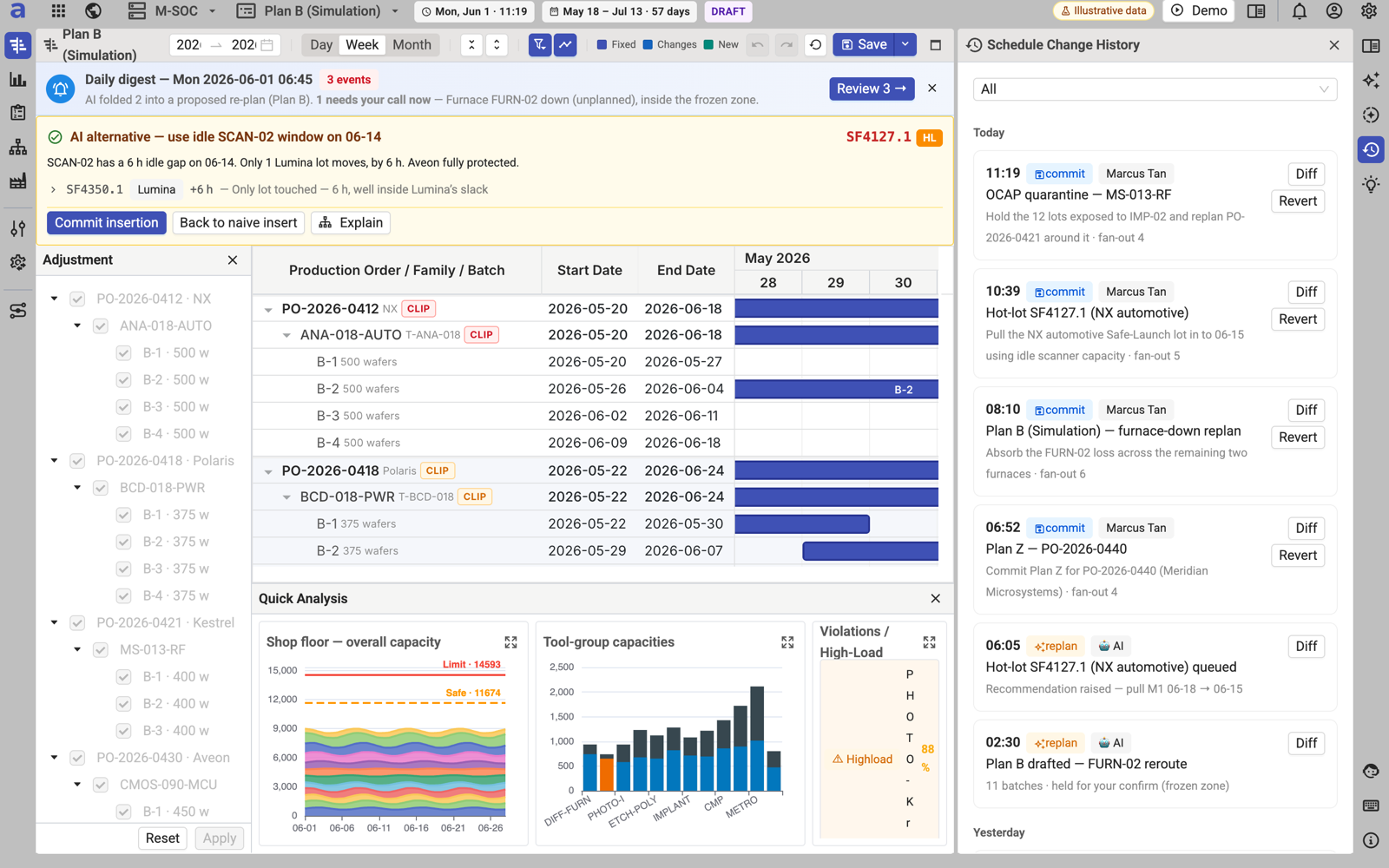Open the Plan B (Simulation) plan menu
Image resolution: width=1389 pixels, height=868 pixels.
tap(319, 11)
